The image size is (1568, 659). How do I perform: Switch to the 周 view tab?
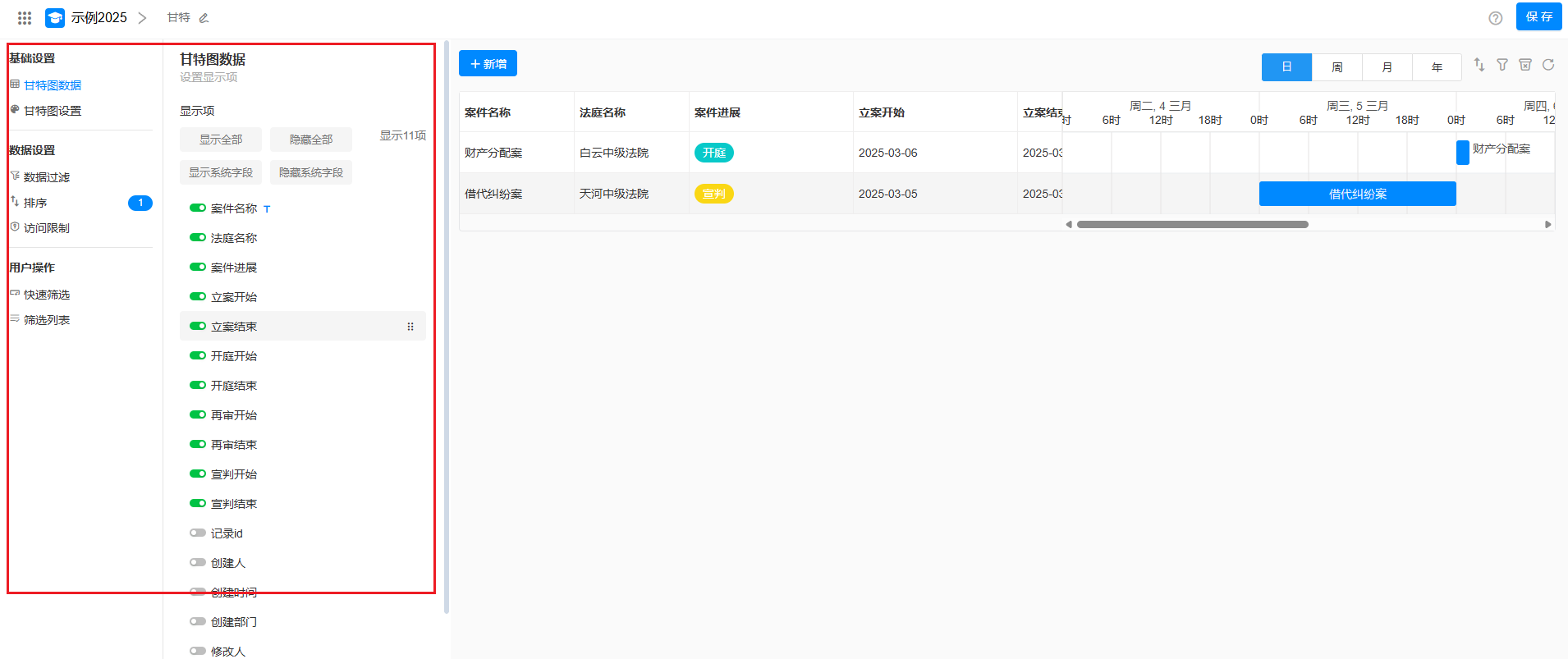(1336, 67)
